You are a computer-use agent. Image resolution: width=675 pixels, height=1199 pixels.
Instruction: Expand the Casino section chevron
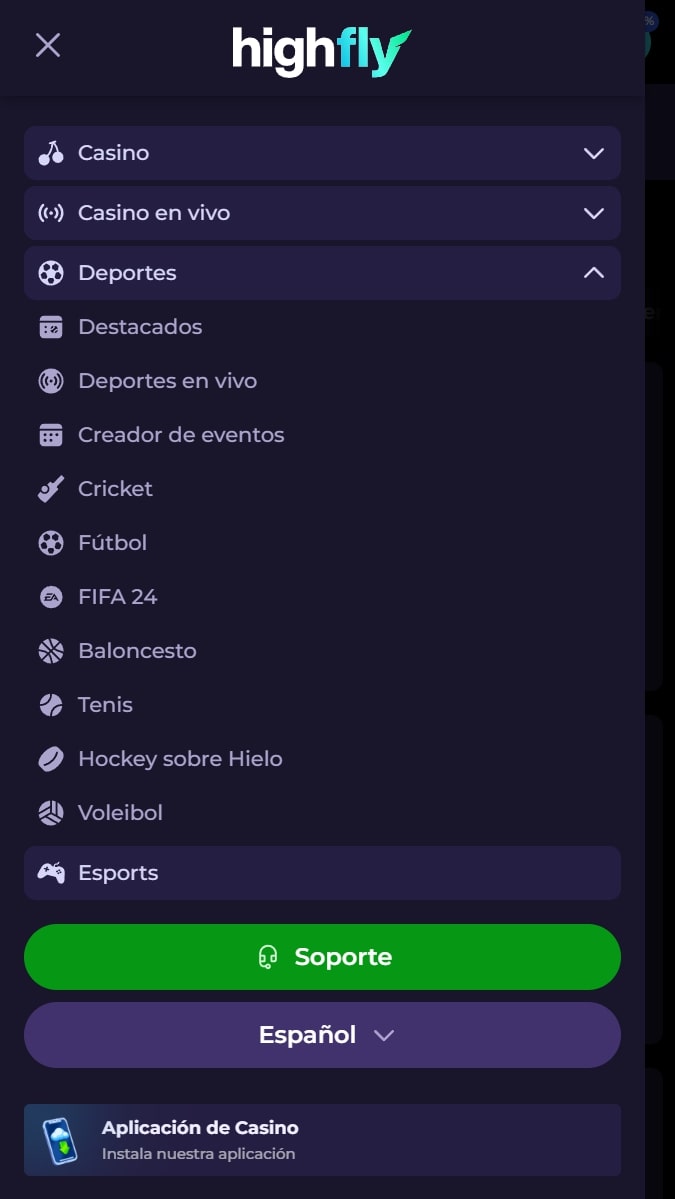tap(594, 153)
